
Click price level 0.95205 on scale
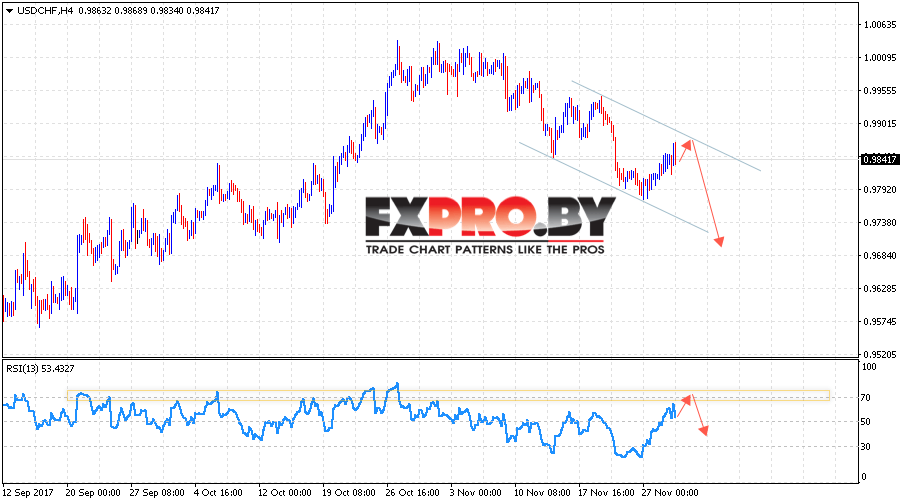click(x=880, y=355)
